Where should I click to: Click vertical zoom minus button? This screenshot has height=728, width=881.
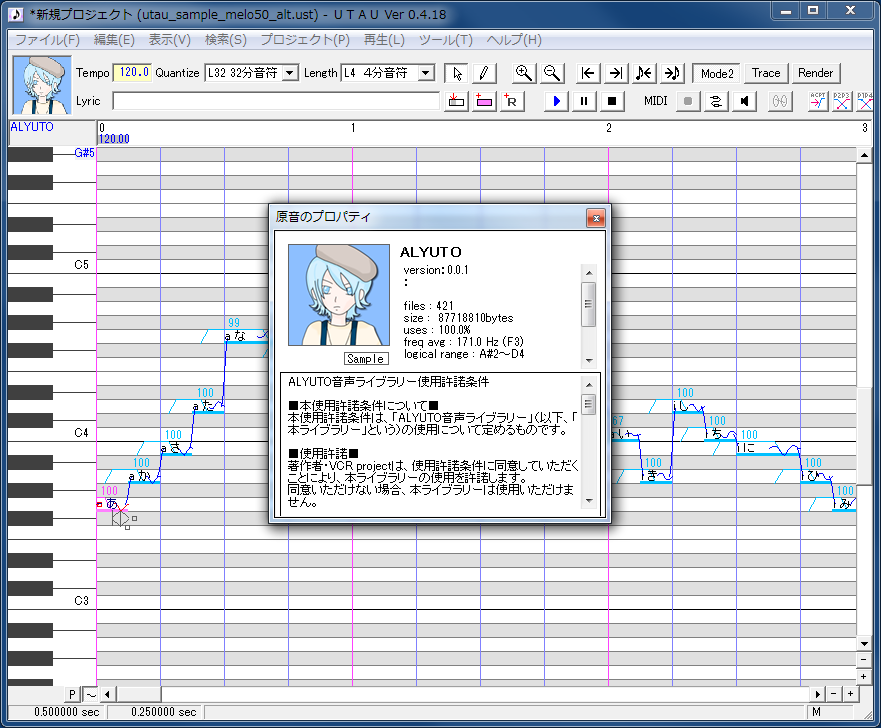tap(864, 660)
